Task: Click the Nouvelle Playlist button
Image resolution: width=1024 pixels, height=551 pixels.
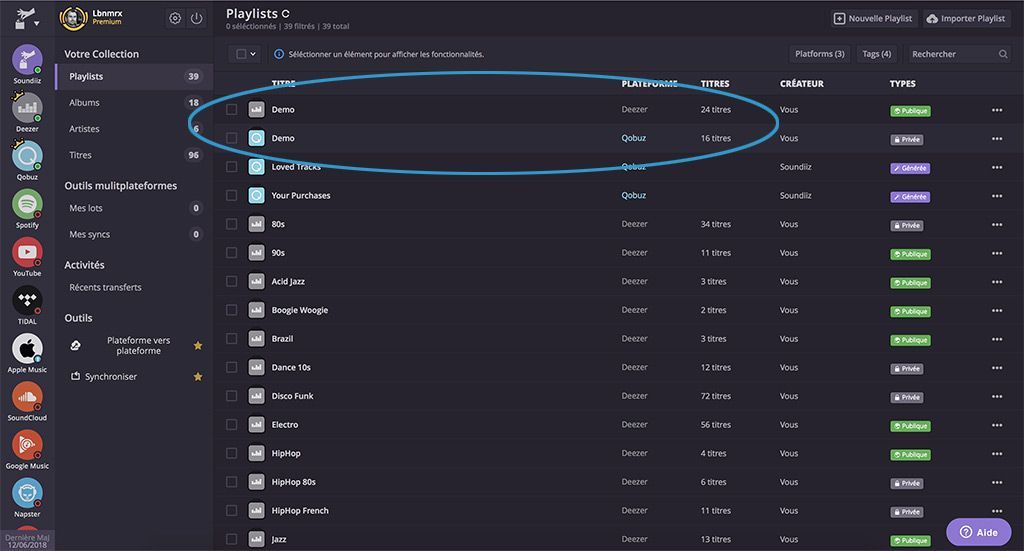Action: 872,19
